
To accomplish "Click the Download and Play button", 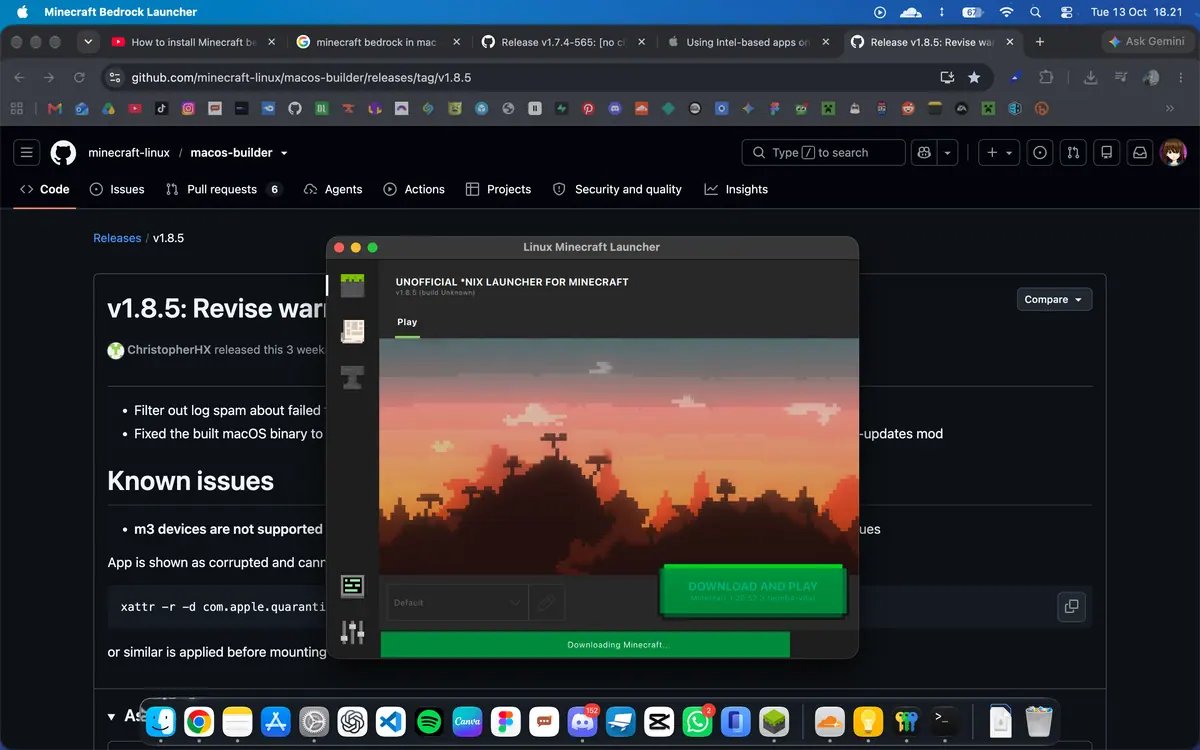I will pos(752,591).
